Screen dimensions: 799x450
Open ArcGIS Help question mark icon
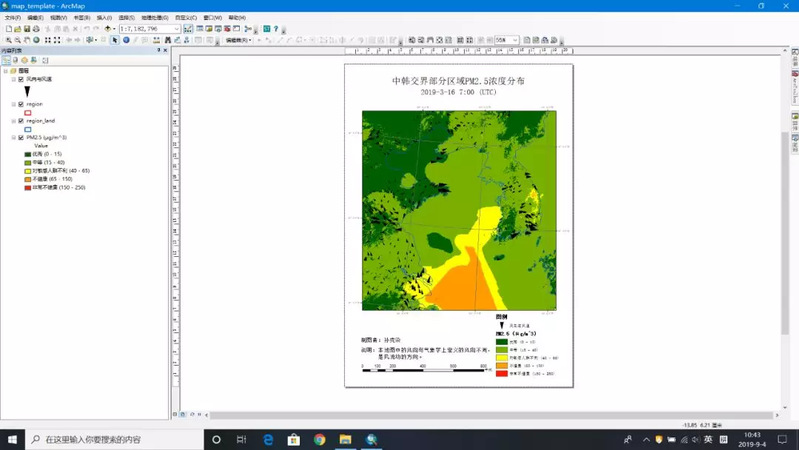coord(276,29)
